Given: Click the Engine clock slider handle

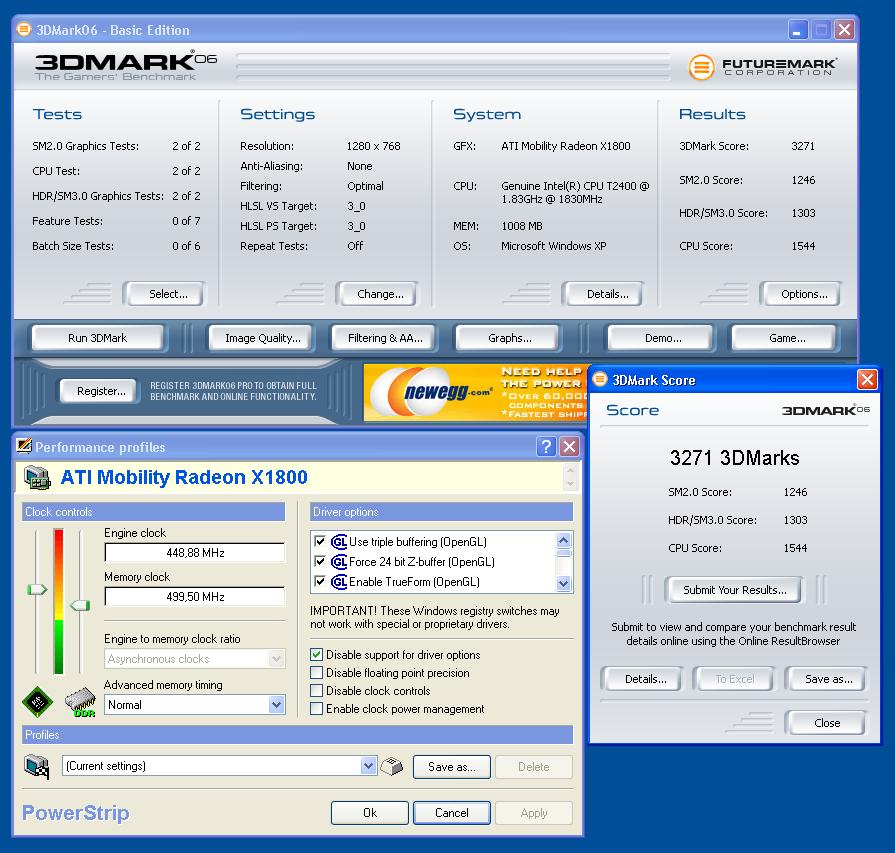Looking at the screenshot, I should [37, 589].
